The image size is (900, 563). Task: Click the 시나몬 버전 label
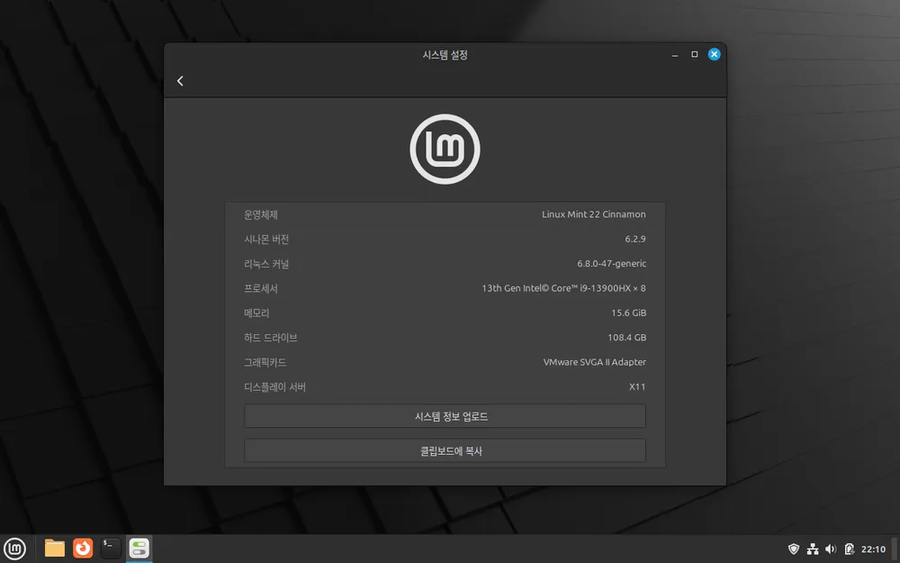266,239
